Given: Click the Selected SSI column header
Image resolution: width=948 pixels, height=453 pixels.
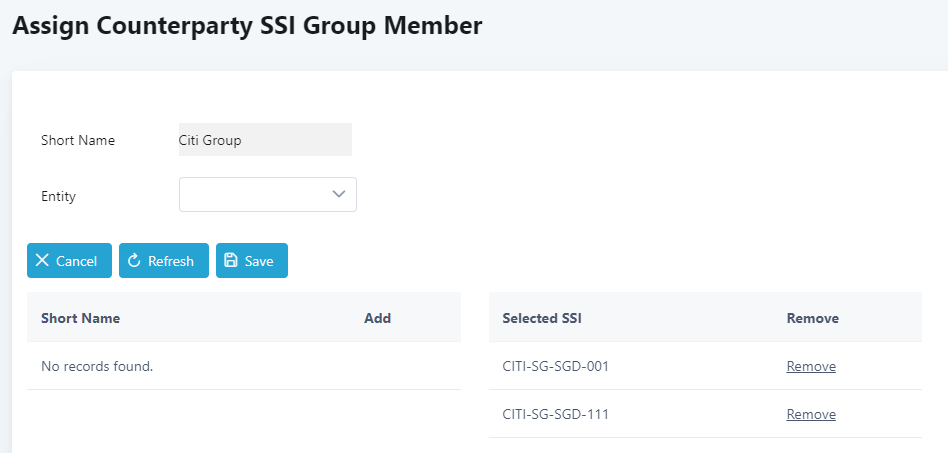Looking at the screenshot, I should (x=542, y=318).
